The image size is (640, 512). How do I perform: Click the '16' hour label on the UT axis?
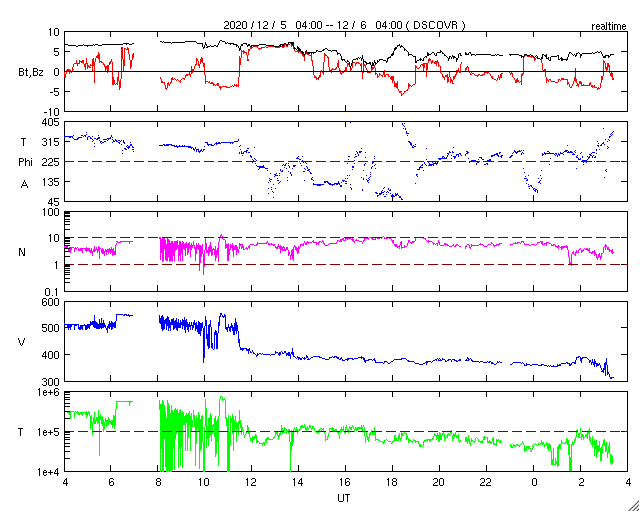[x=345, y=483]
